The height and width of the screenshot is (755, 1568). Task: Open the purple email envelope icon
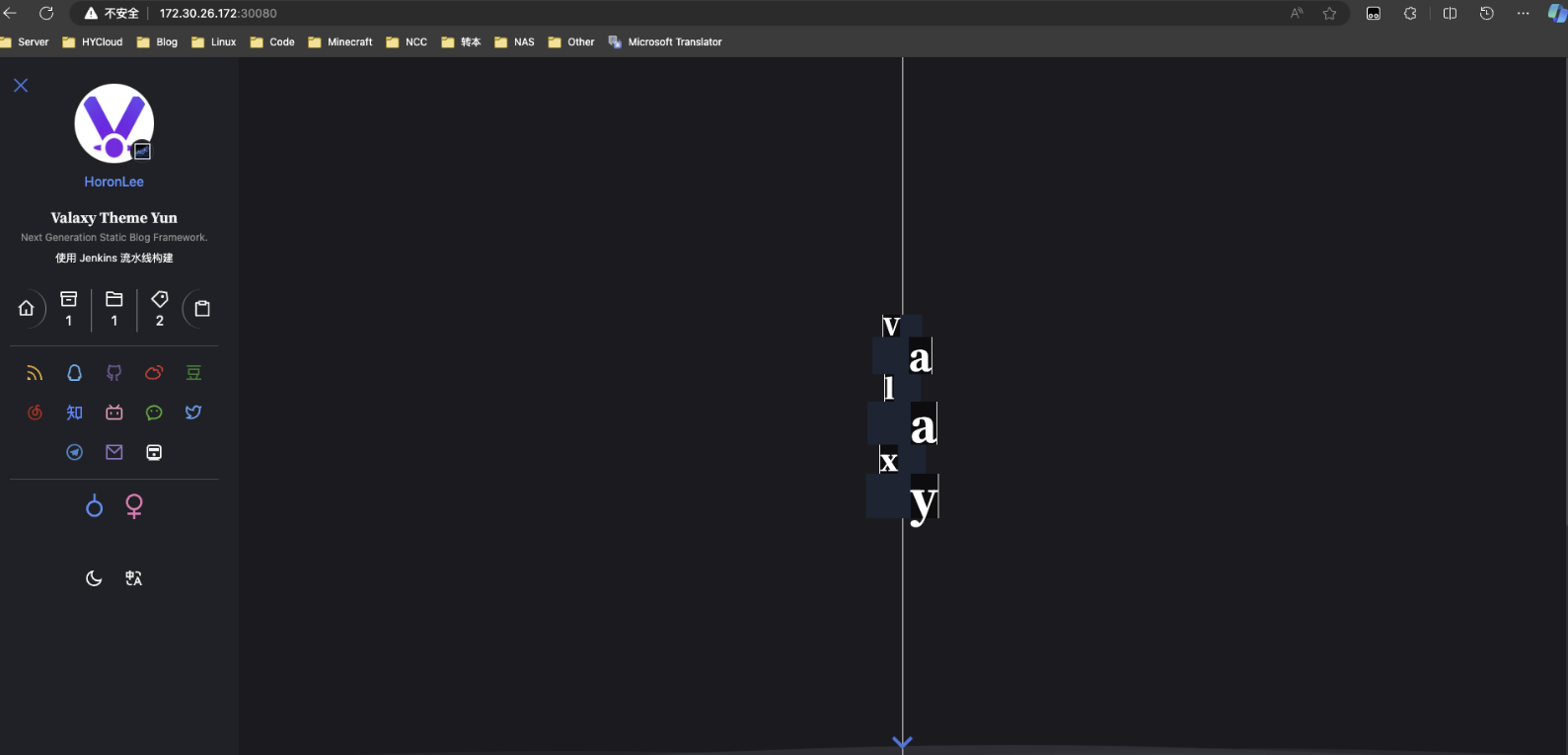tap(114, 452)
